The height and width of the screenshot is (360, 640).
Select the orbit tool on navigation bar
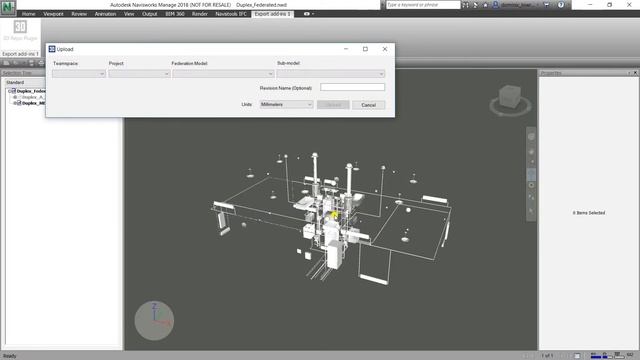[x=531, y=175]
